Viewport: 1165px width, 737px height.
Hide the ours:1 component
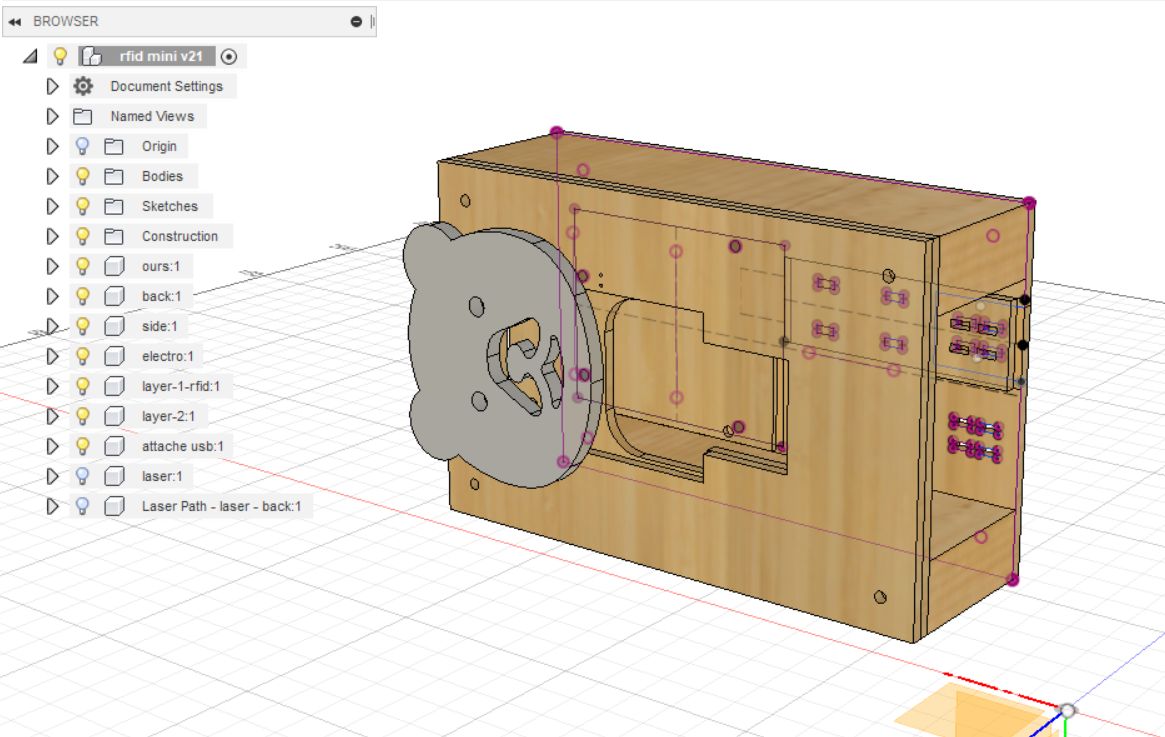coord(82,266)
